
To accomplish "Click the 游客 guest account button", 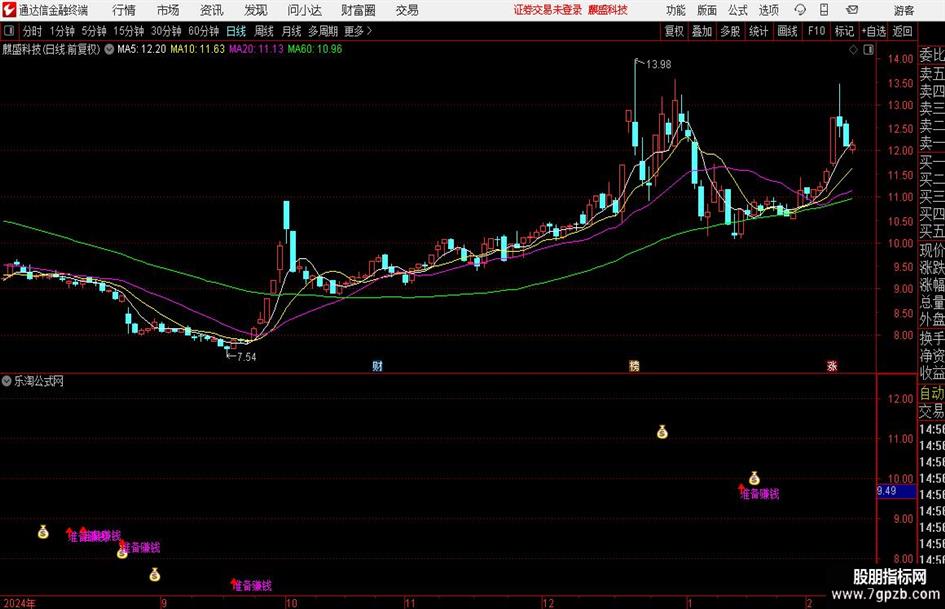I will click(x=904, y=10).
